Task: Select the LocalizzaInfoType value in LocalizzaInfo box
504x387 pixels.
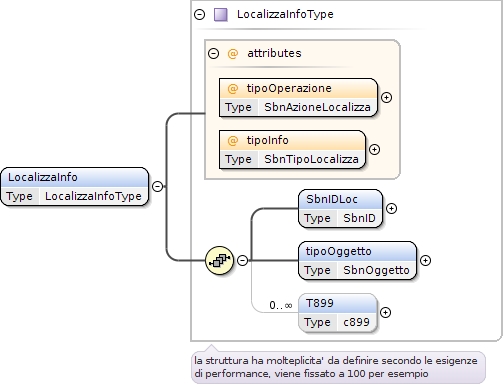Action: coord(93,196)
